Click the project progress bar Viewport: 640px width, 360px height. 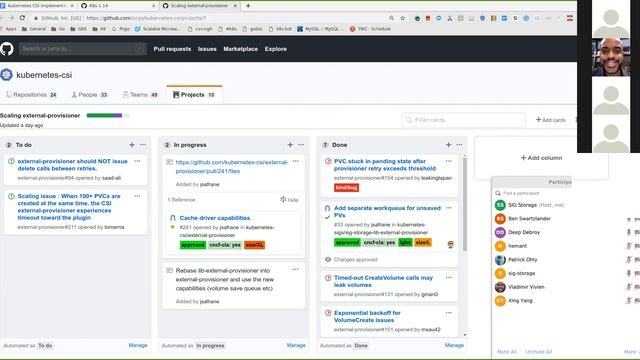click(x=108, y=116)
